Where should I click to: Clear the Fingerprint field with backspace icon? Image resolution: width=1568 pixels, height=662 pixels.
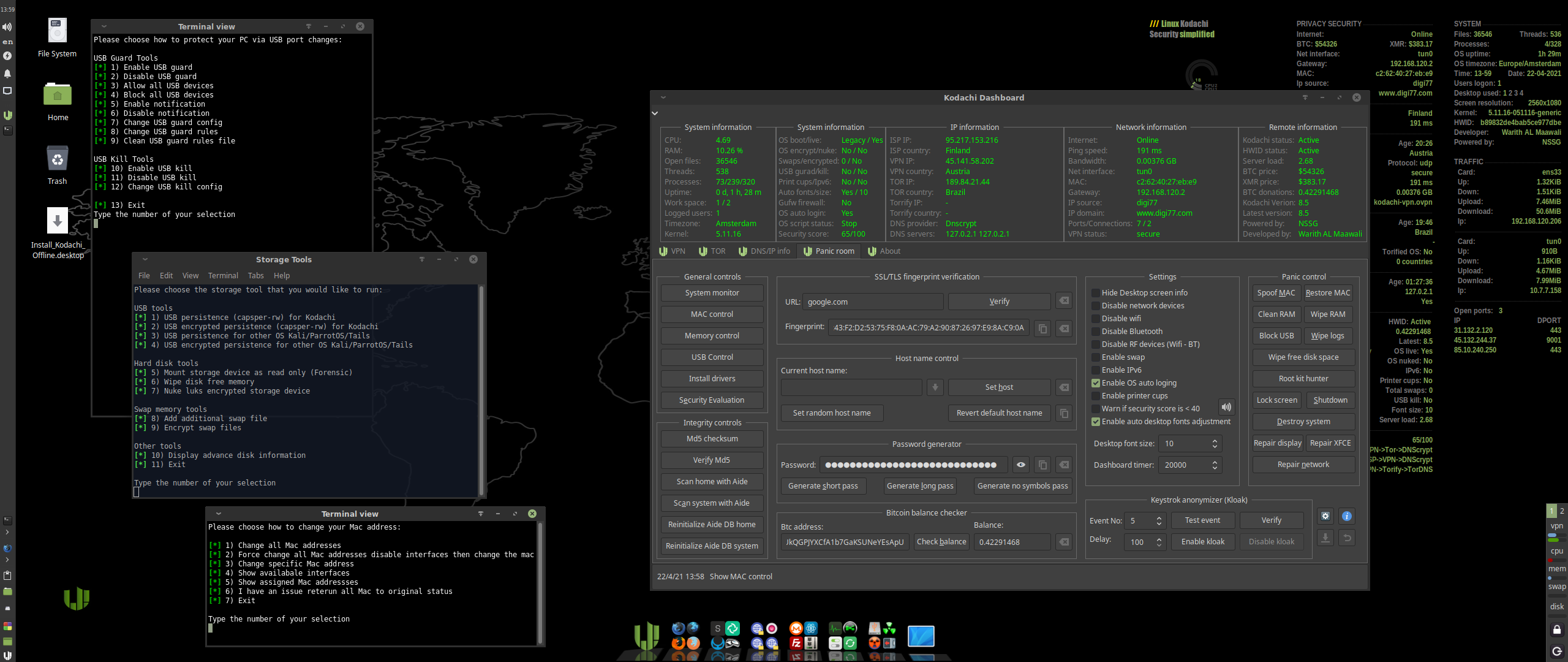pyautogui.click(x=1065, y=329)
